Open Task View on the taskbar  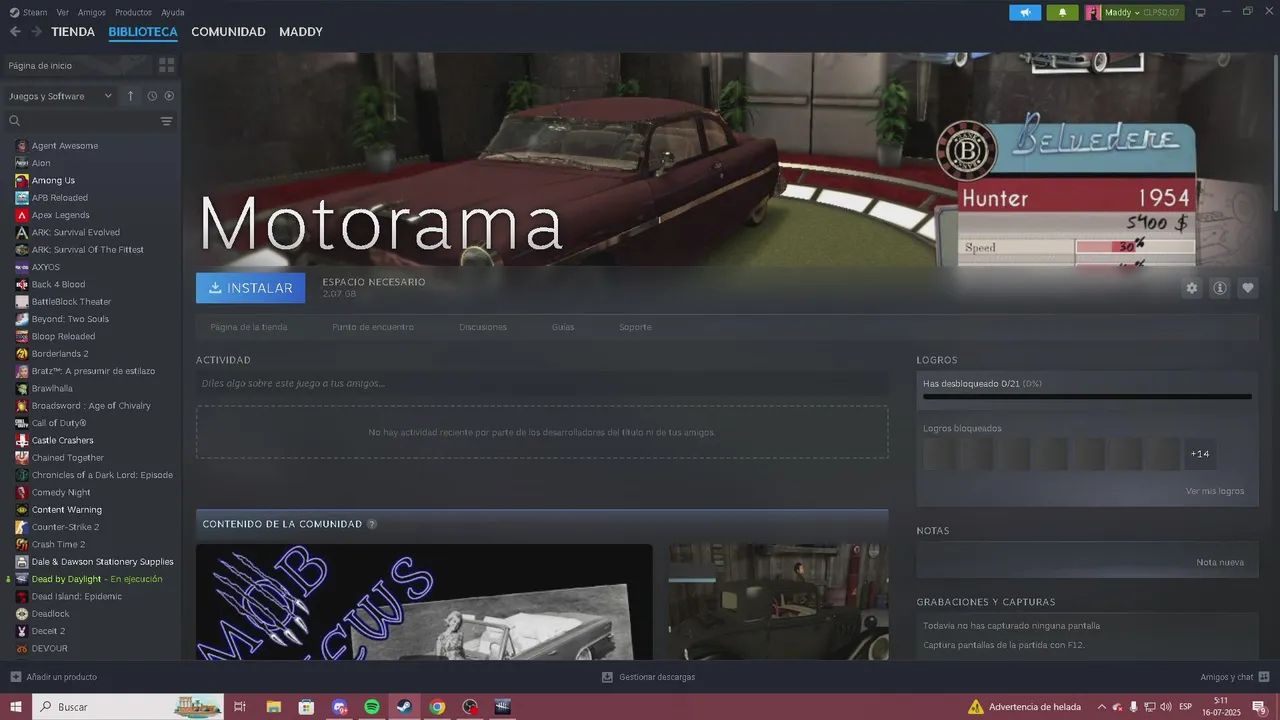(x=240, y=707)
